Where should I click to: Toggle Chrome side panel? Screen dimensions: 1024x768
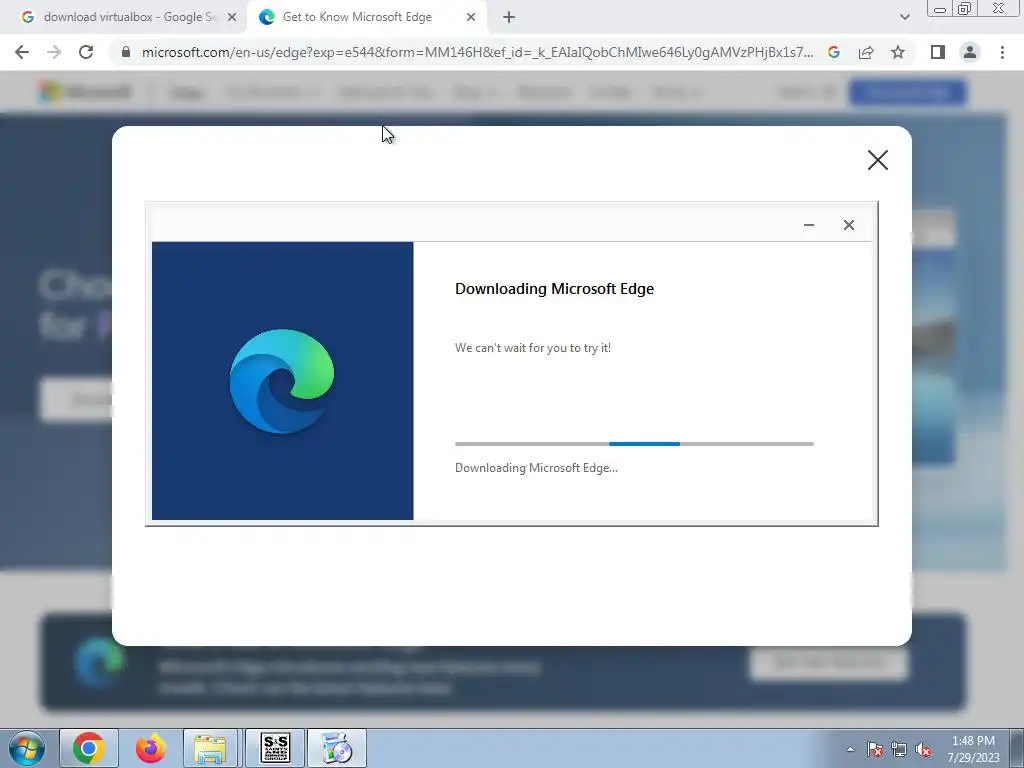click(x=938, y=52)
